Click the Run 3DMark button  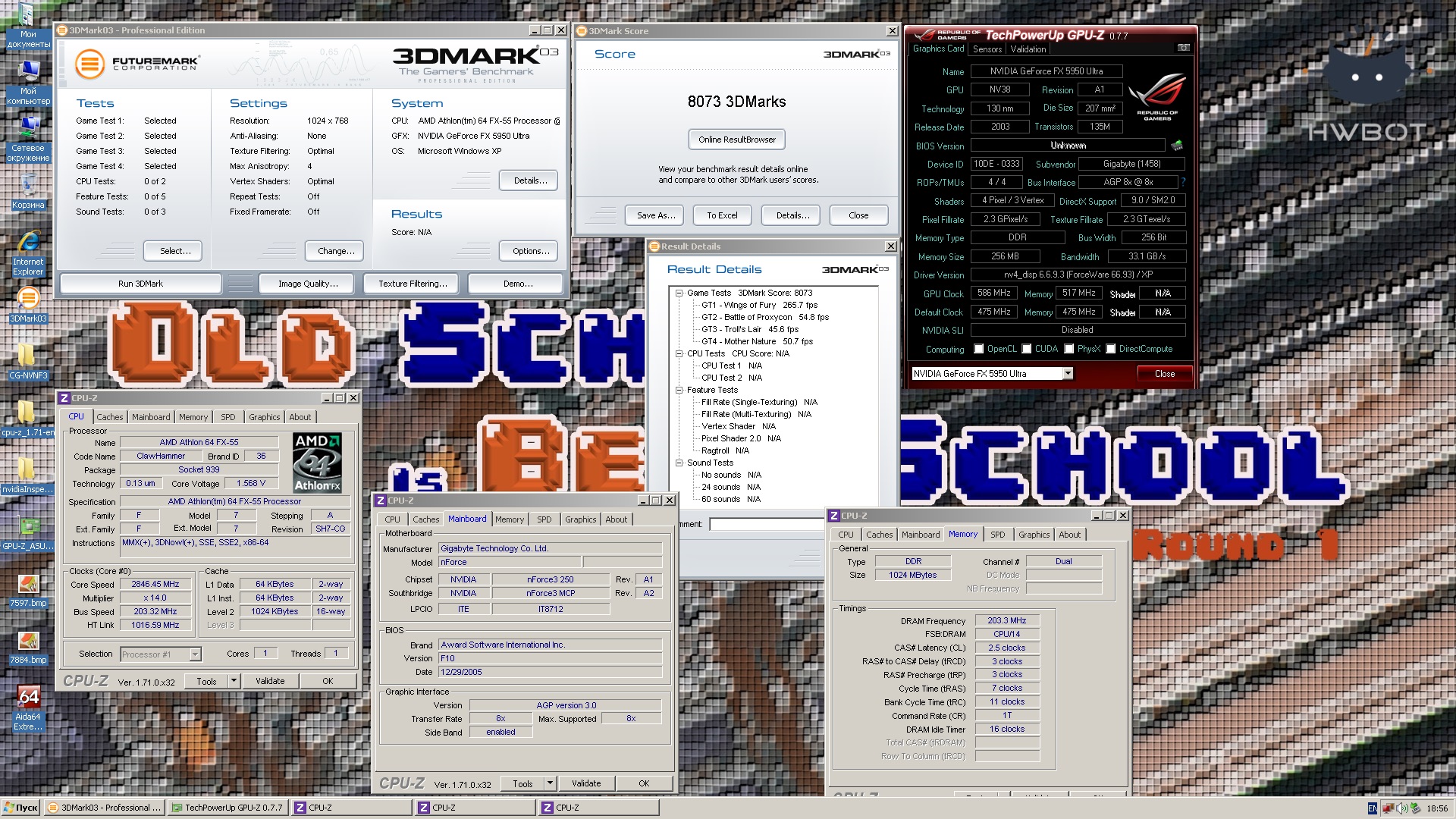141,284
